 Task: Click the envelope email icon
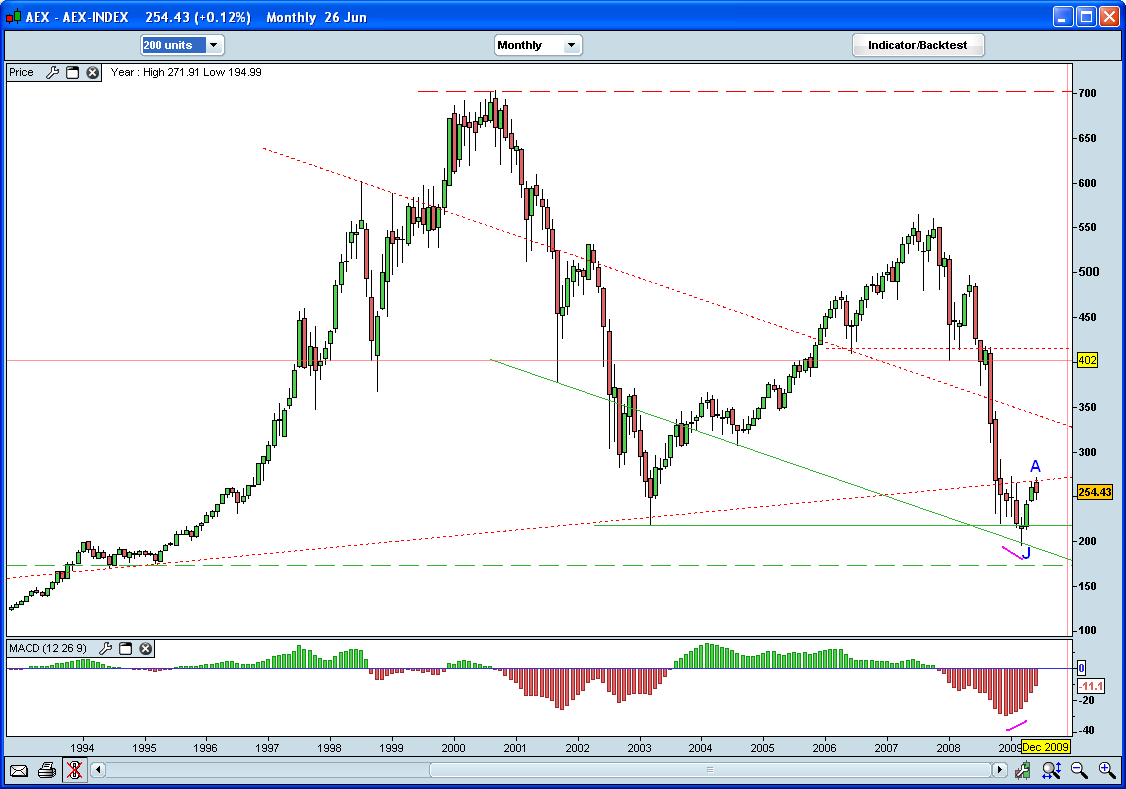19,770
